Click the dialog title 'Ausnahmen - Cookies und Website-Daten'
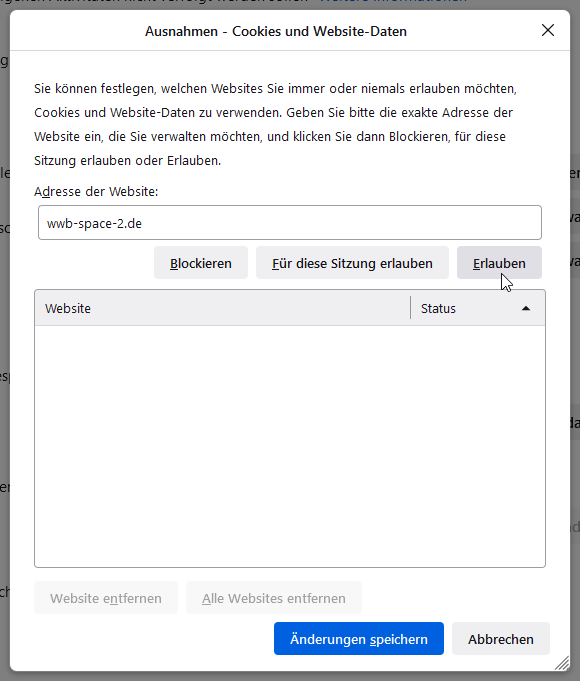Viewport: 580px width, 681px height. [276, 31]
